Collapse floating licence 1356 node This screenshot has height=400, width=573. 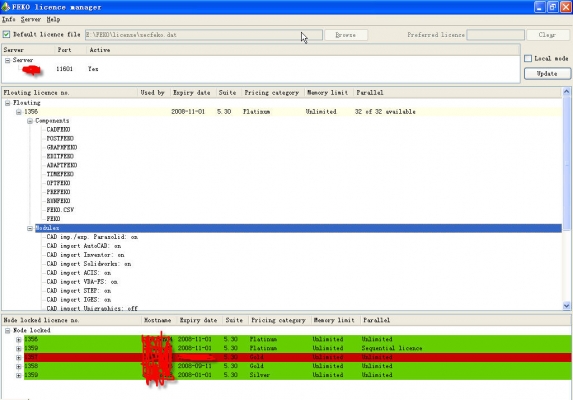click(19, 112)
